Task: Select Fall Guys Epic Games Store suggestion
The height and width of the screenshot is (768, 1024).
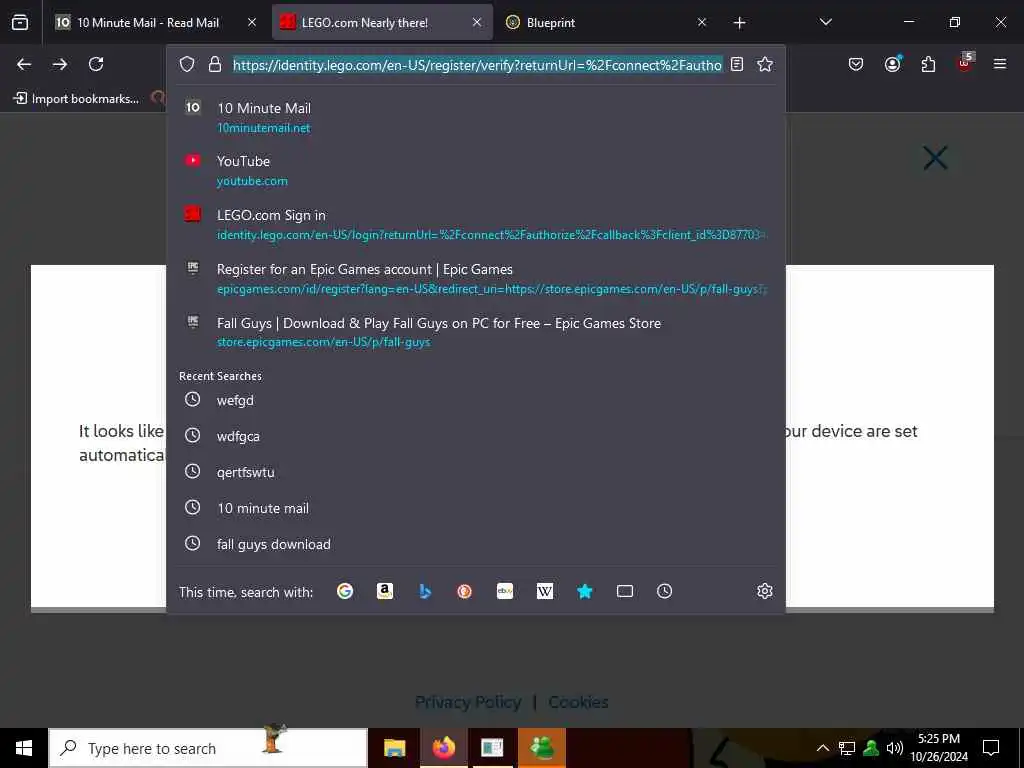Action: [x=476, y=332]
